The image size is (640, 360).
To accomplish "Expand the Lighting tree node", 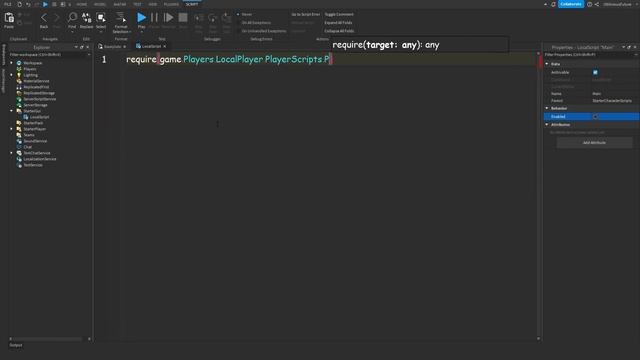I will (x=11, y=75).
